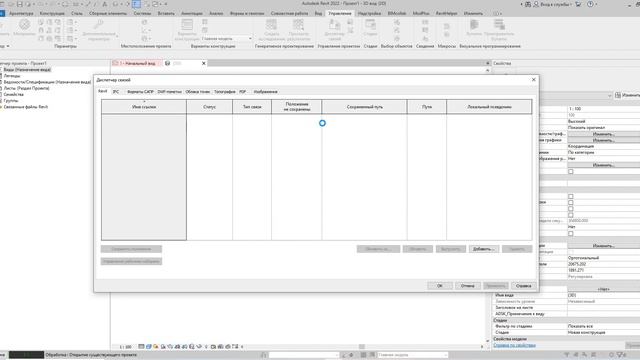Open the Новая конструкция phase dropdown

[x=603, y=333]
